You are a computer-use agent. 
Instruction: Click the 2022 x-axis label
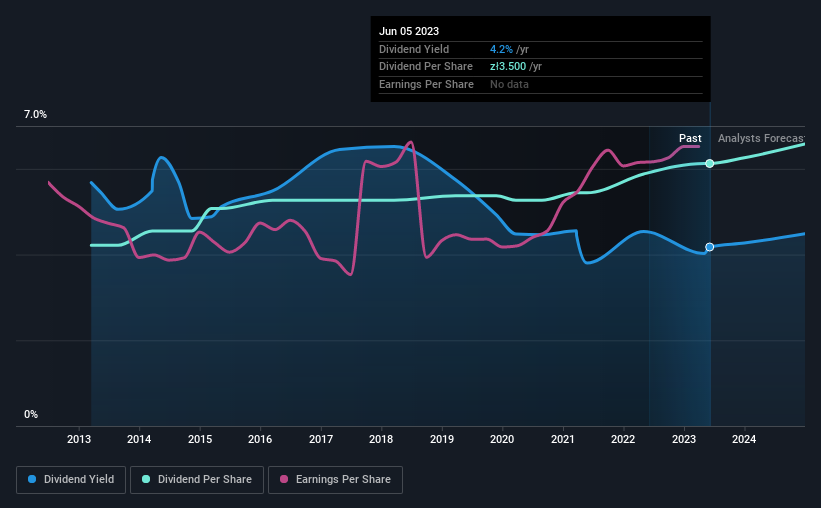623,439
